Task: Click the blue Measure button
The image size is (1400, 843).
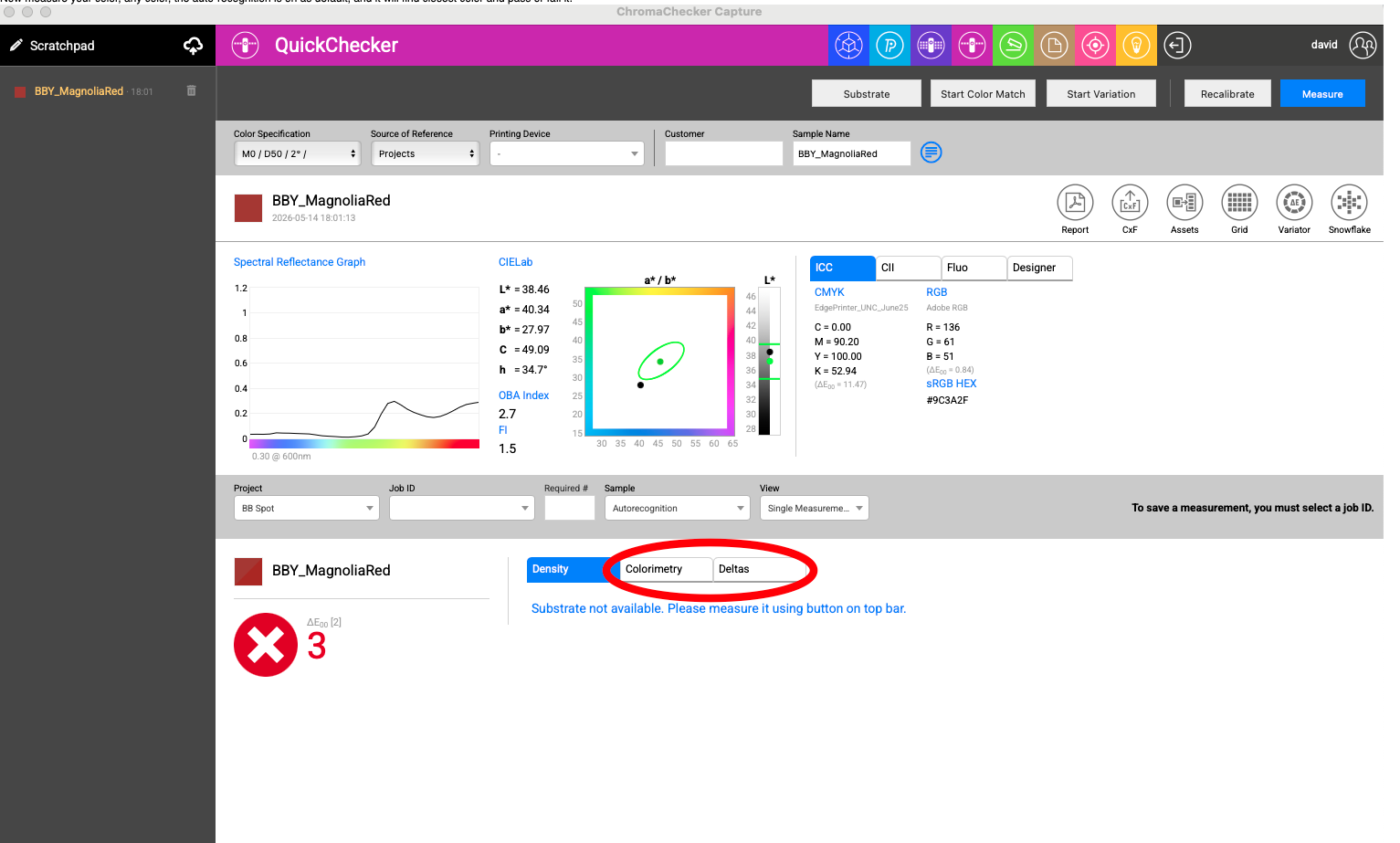Action: point(1322,93)
